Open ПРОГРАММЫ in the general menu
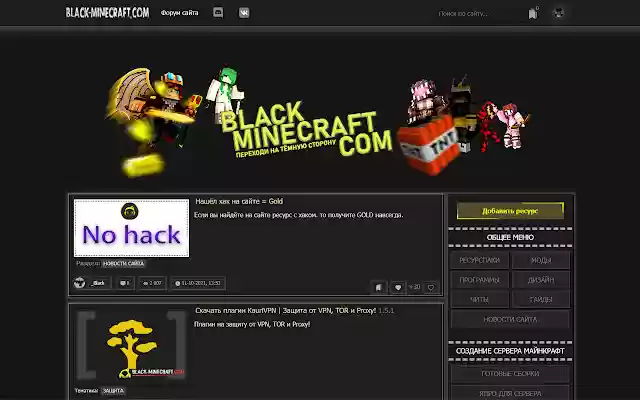The width and height of the screenshot is (640, 400). [479, 280]
